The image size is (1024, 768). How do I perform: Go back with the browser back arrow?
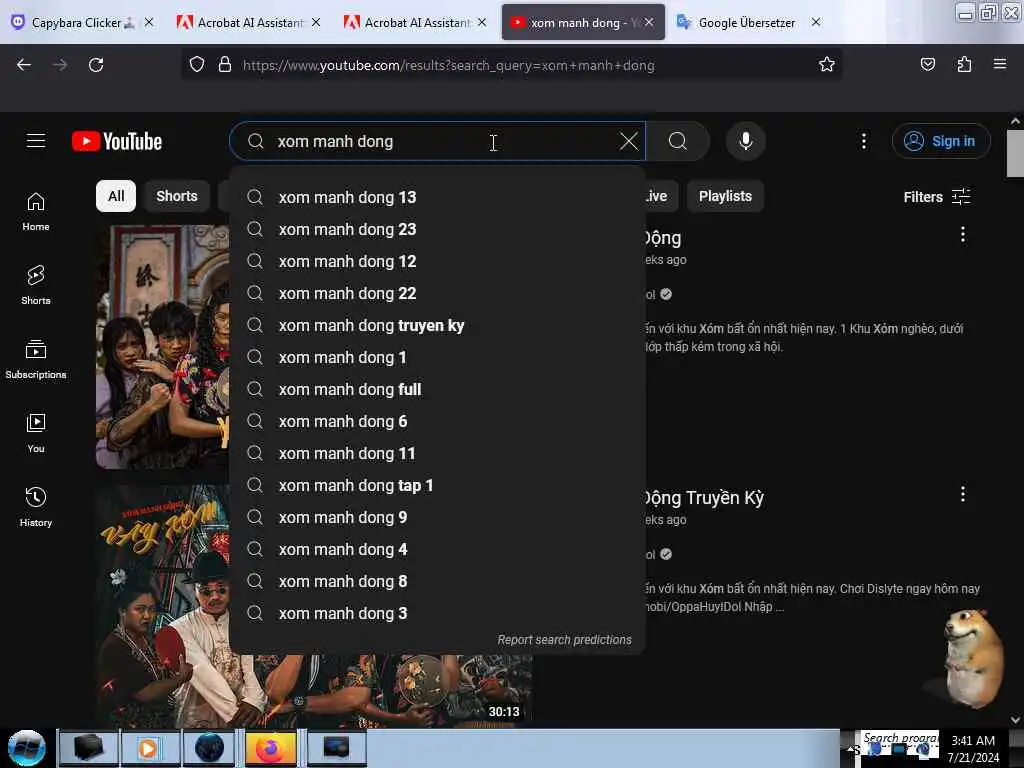pyautogui.click(x=24, y=65)
